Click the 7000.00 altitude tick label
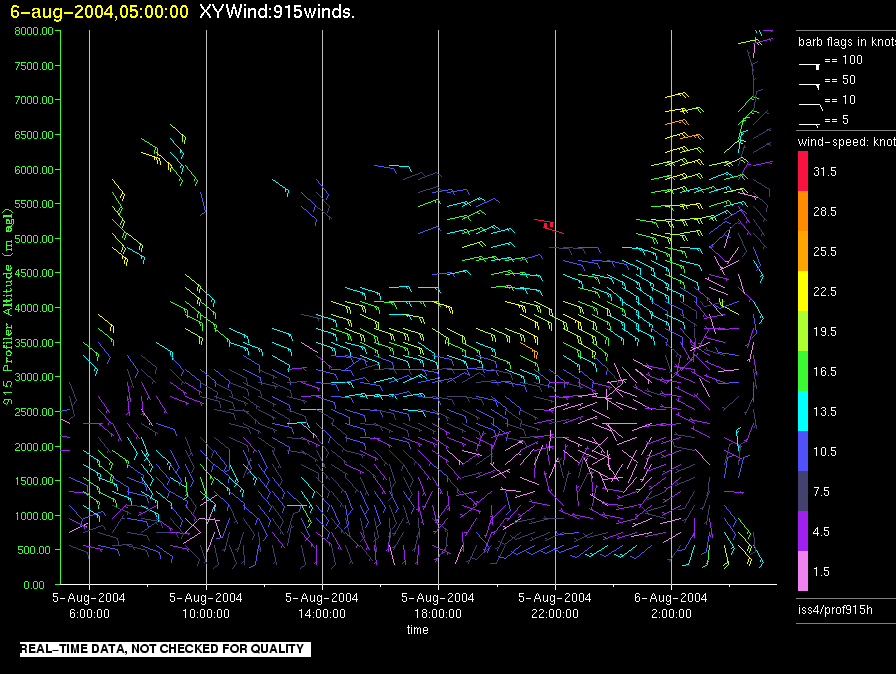The image size is (896, 674). pos(34,100)
